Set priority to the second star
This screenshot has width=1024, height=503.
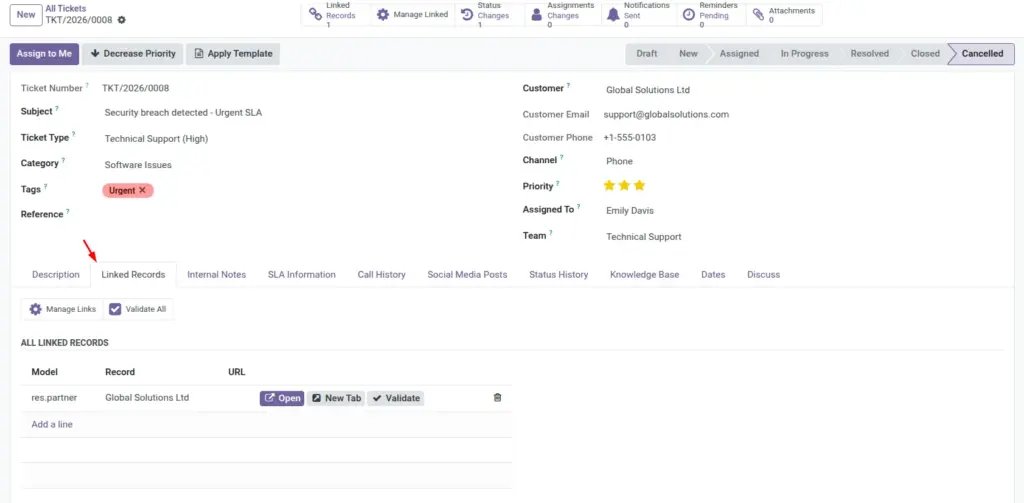[x=624, y=186]
